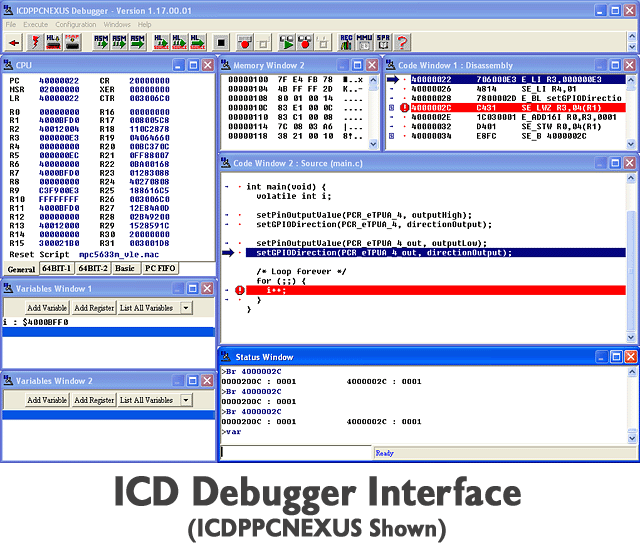
Task: Click the lightning bolt Reset toolbar icon
Action: pos(36,42)
